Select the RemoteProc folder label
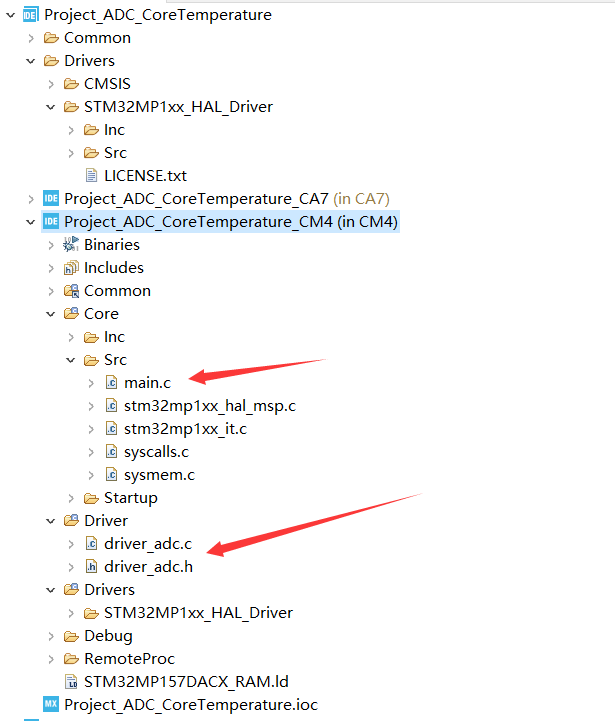The image size is (615, 721). 129,659
